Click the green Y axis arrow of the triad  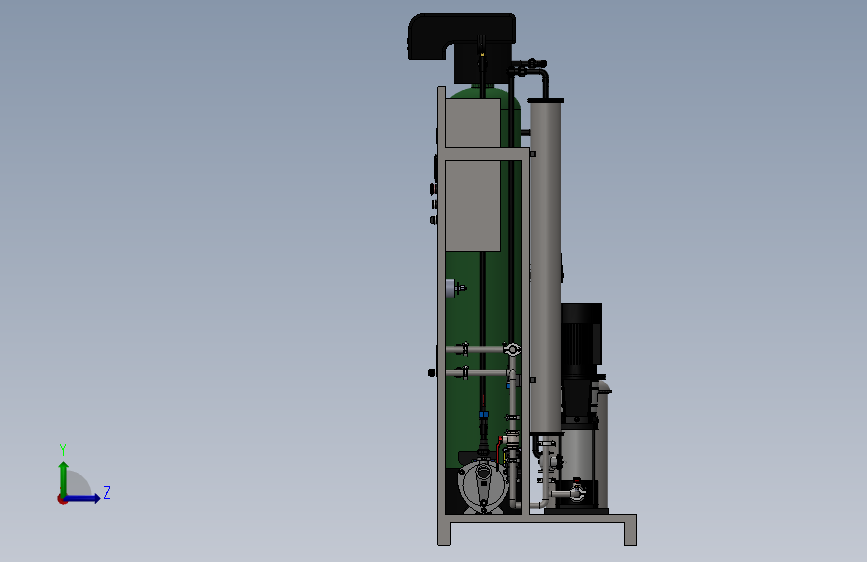coord(63,478)
